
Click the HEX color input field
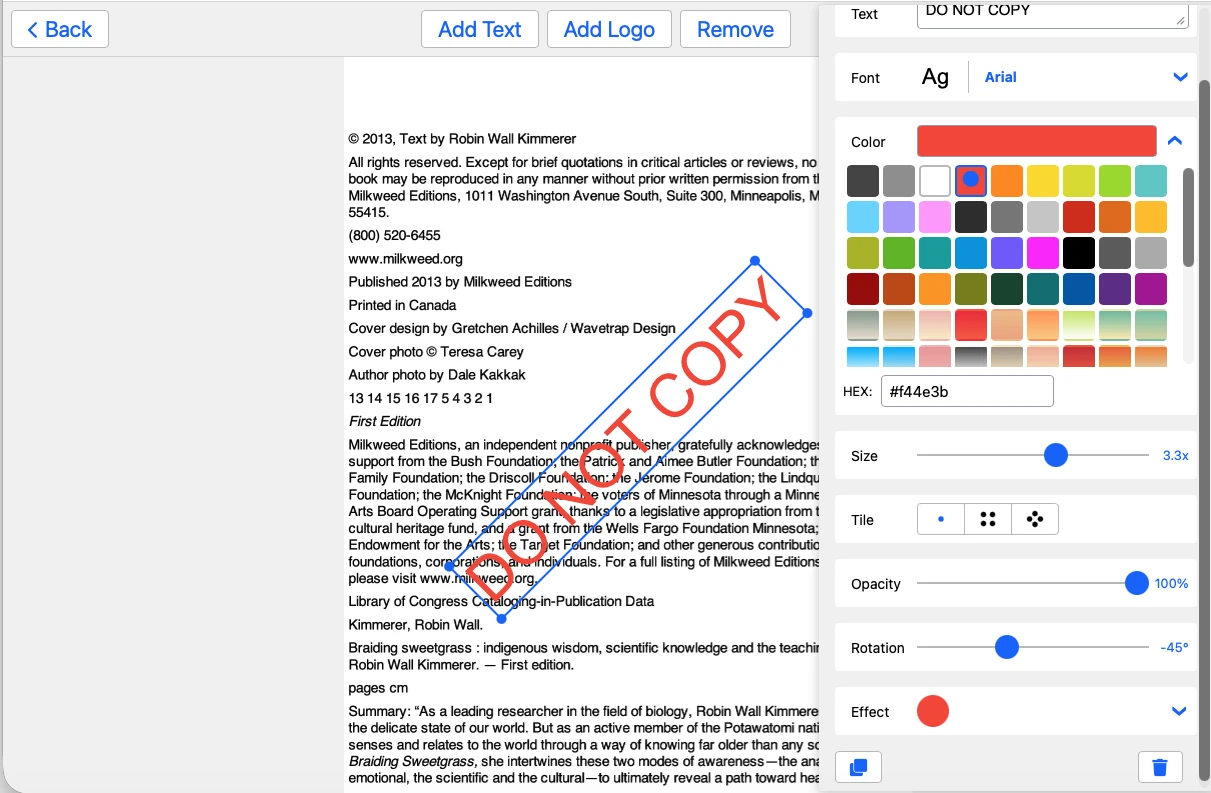pyautogui.click(x=966, y=391)
